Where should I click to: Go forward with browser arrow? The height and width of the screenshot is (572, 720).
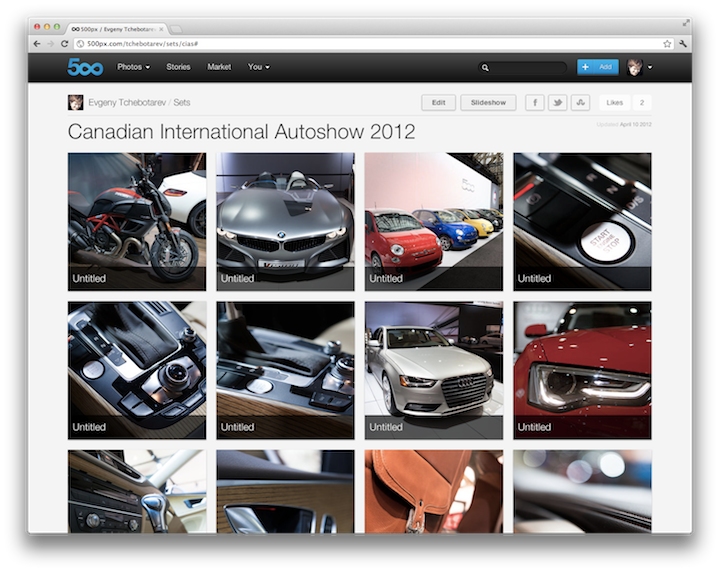[51, 44]
